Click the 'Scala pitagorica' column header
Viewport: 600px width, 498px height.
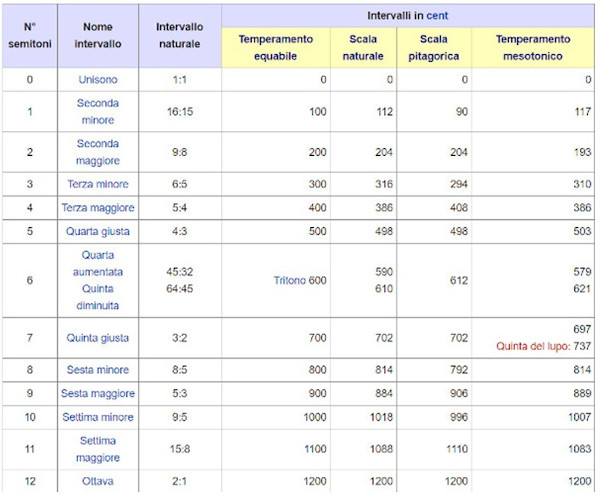[433, 47]
